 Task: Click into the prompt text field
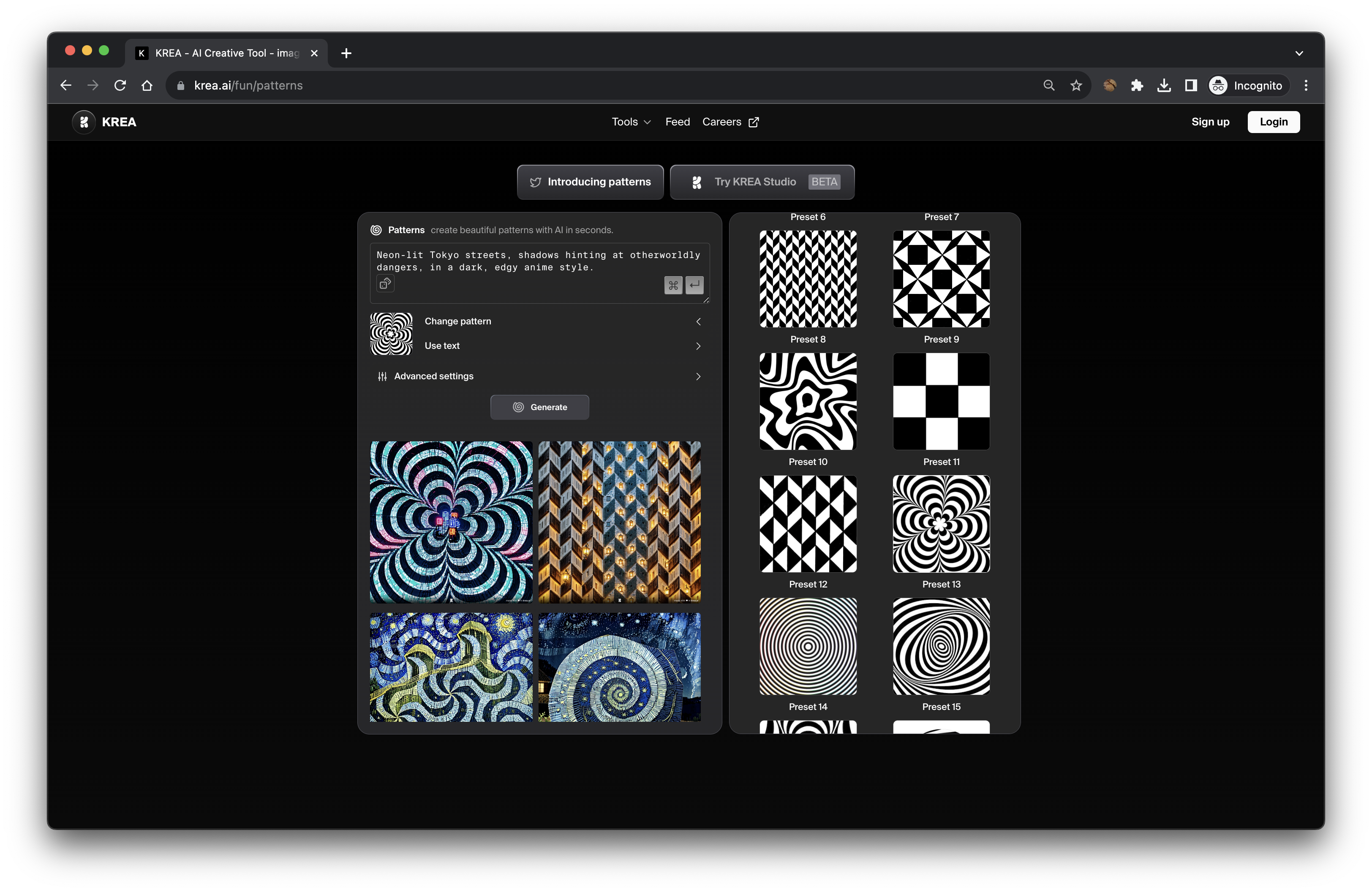click(x=538, y=261)
